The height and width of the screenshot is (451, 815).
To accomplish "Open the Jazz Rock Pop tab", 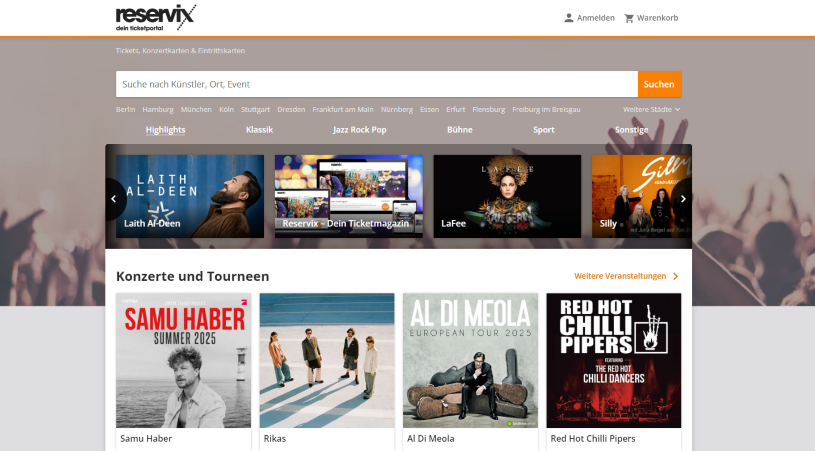I will tap(359, 130).
